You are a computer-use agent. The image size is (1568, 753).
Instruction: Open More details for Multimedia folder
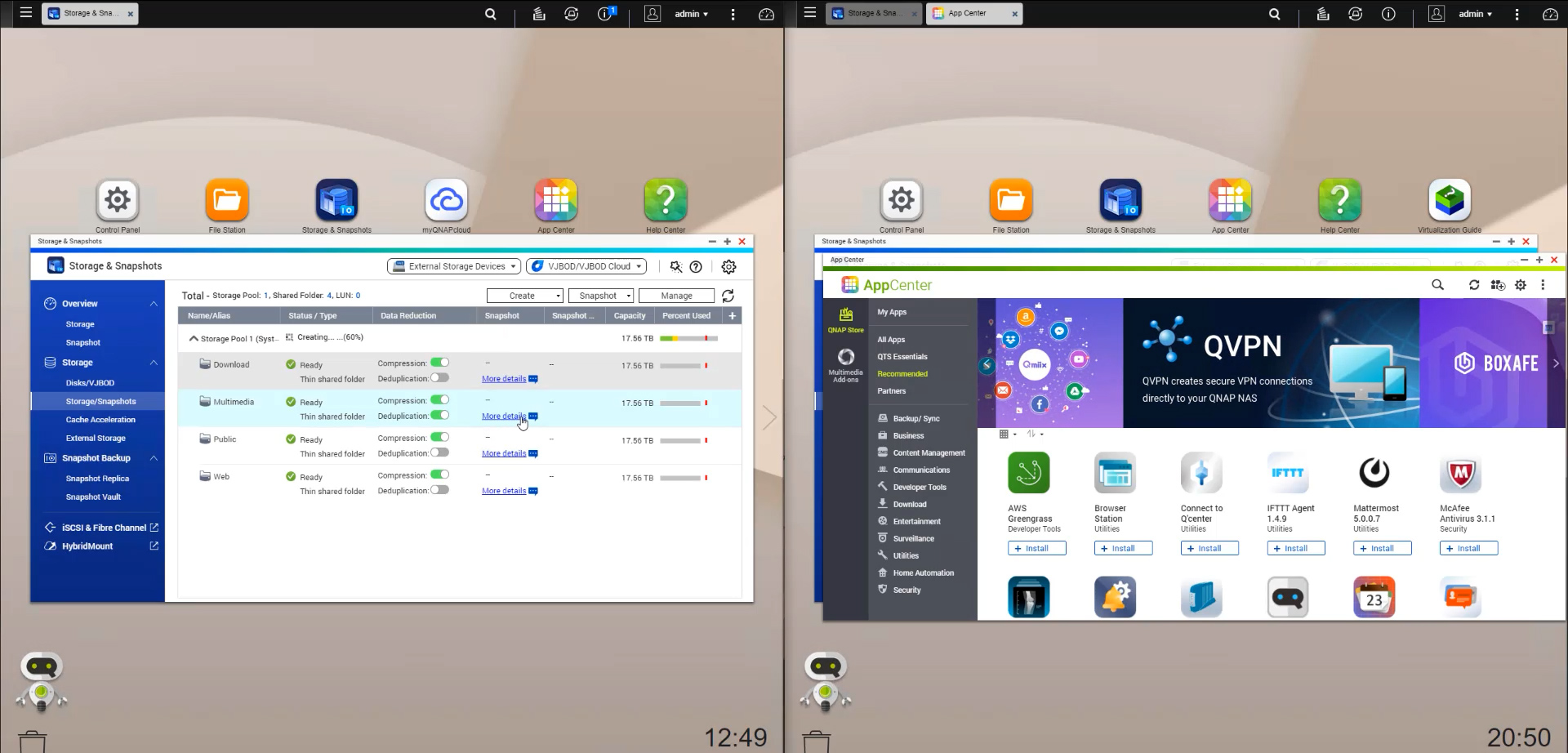(x=504, y=417)
